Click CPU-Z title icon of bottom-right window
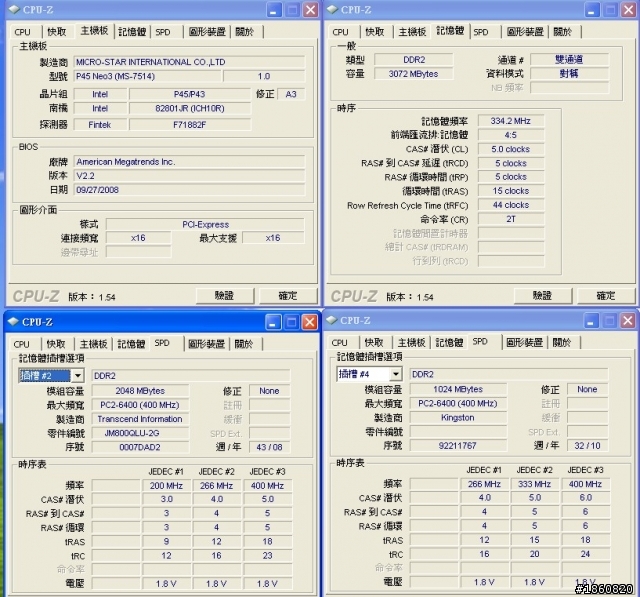The image size is (640, 597). pos(331,320)
